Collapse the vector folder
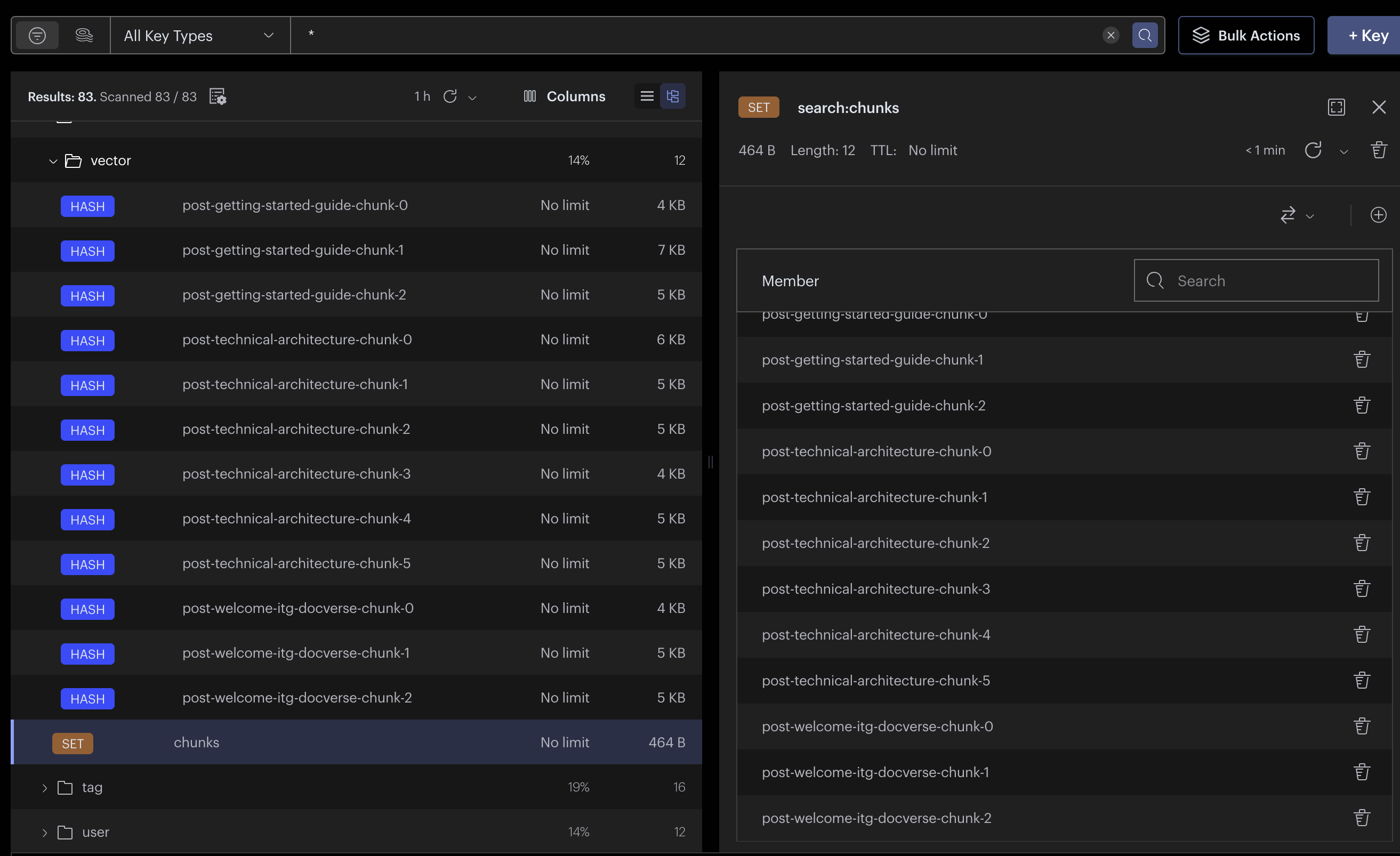 53,161
